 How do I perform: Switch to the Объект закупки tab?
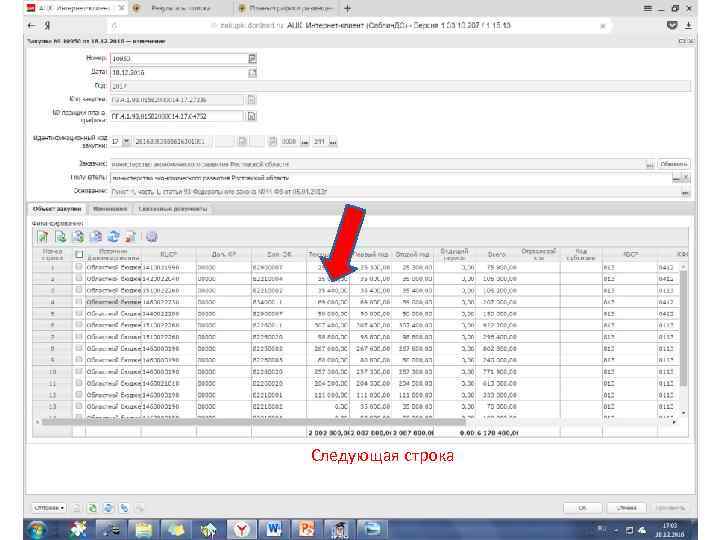coord(57,209)
